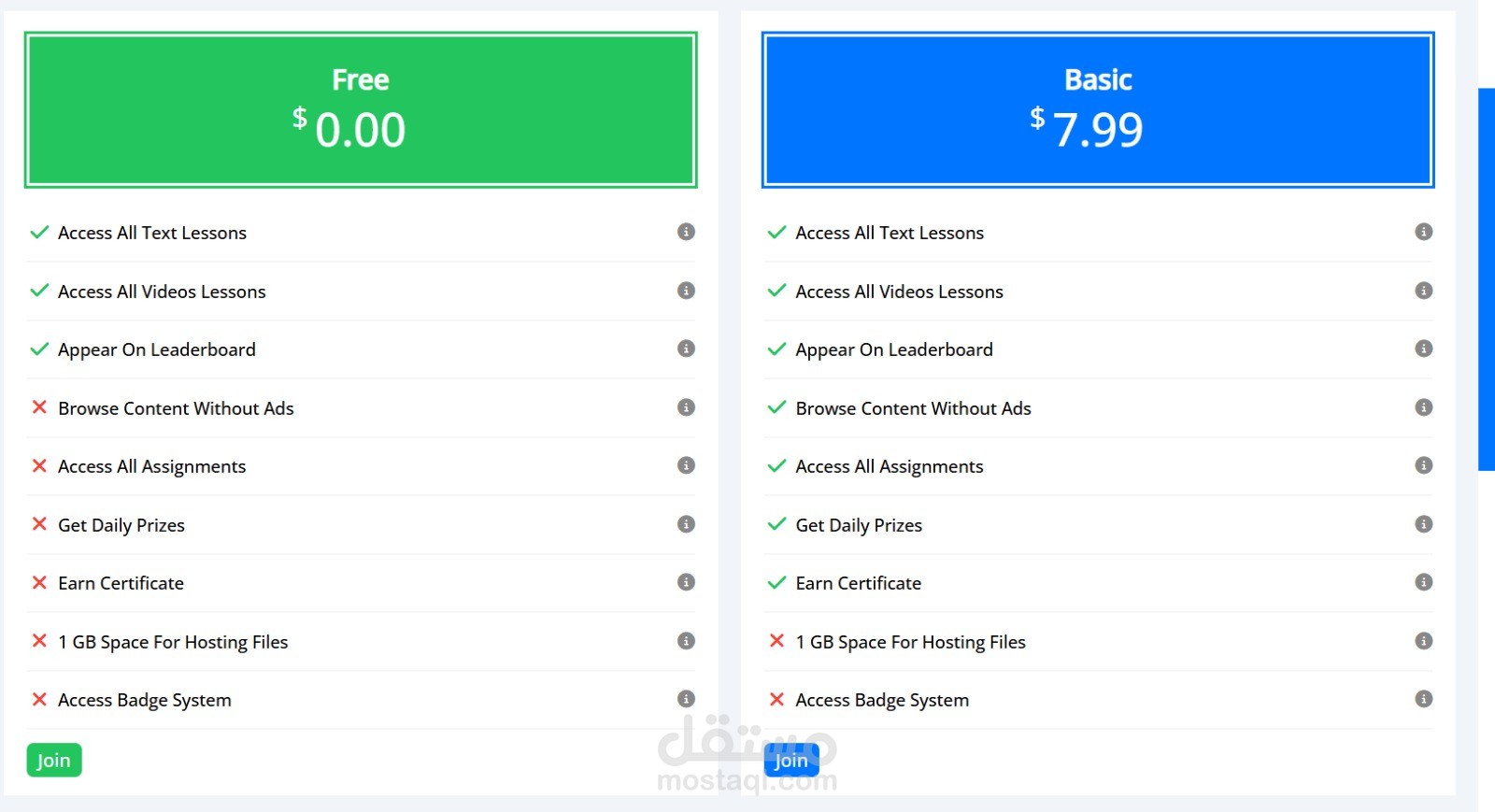
Task: Click Free plan's 1 GB Space For Hosting Files text
Action: [x=173, y=642]
